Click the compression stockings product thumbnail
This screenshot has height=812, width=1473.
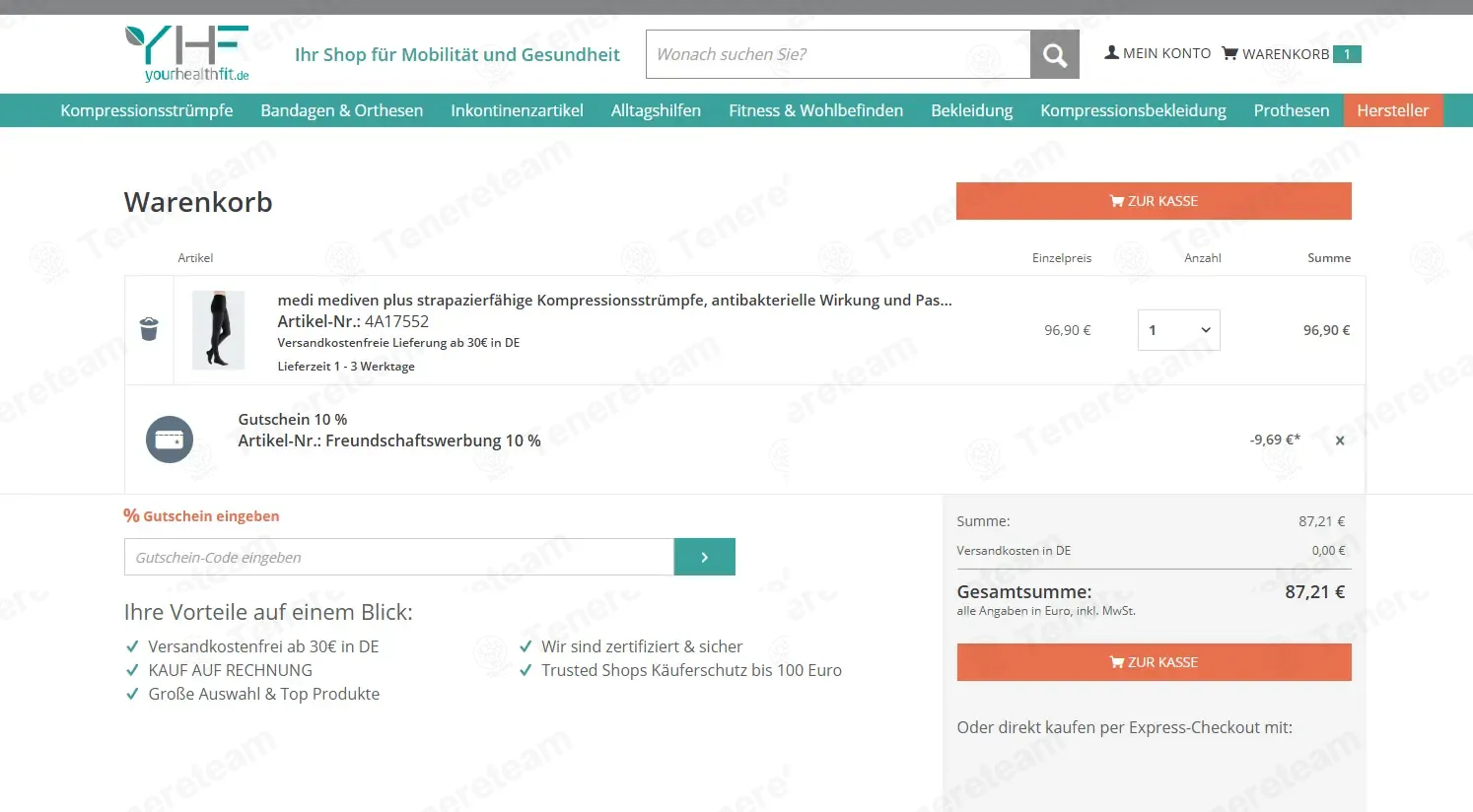click(x=218, y=330)
